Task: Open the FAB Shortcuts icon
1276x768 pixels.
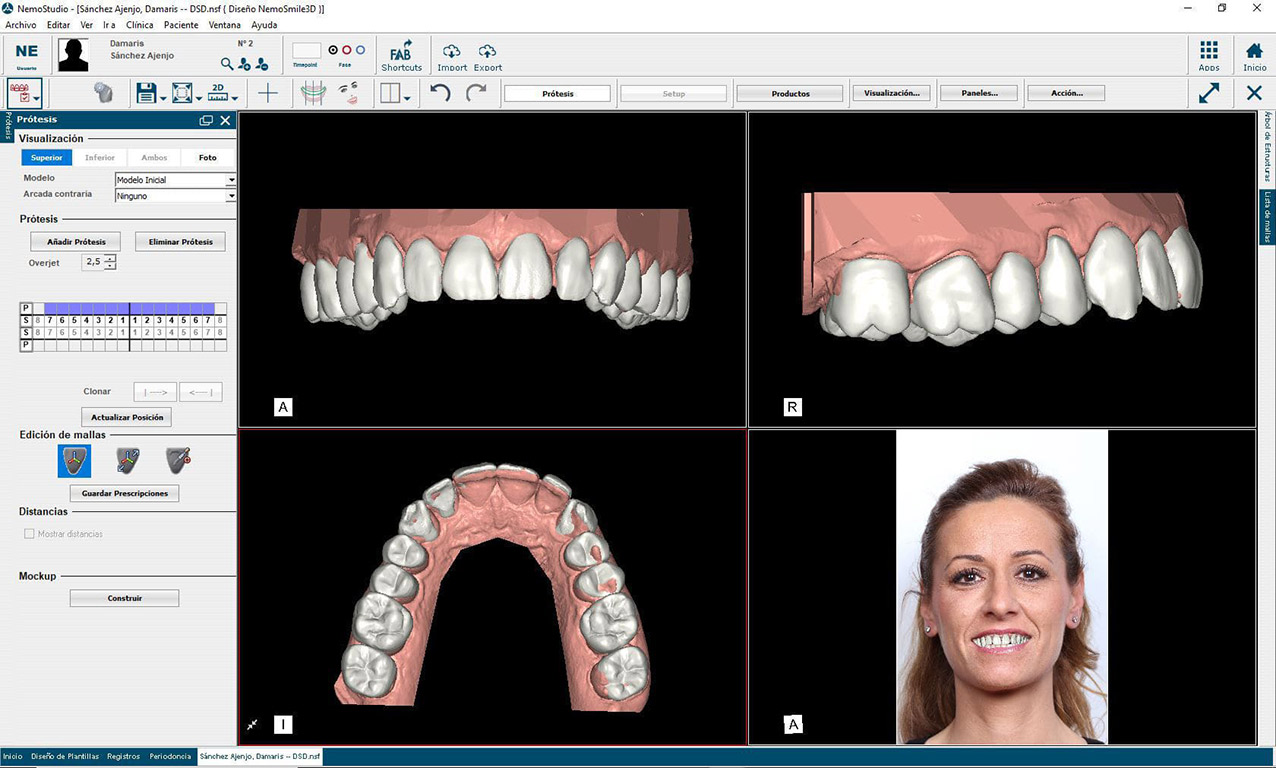Action: coord(401,55)
